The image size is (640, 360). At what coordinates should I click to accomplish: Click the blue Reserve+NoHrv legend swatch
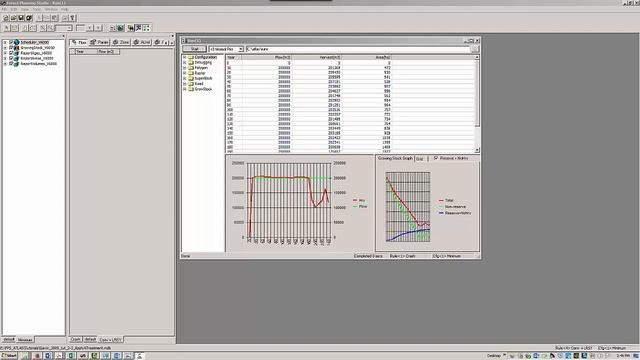(x=441, y=213)
